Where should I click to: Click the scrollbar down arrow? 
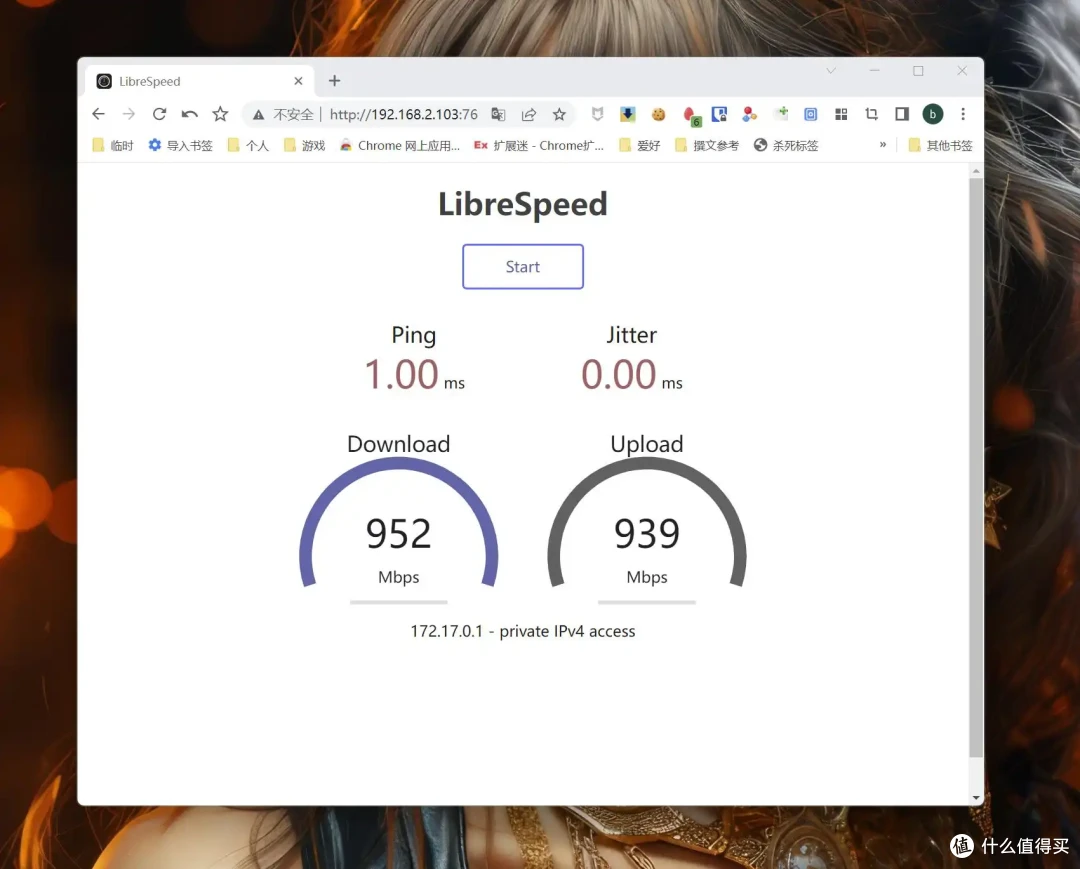click(976, 797)
